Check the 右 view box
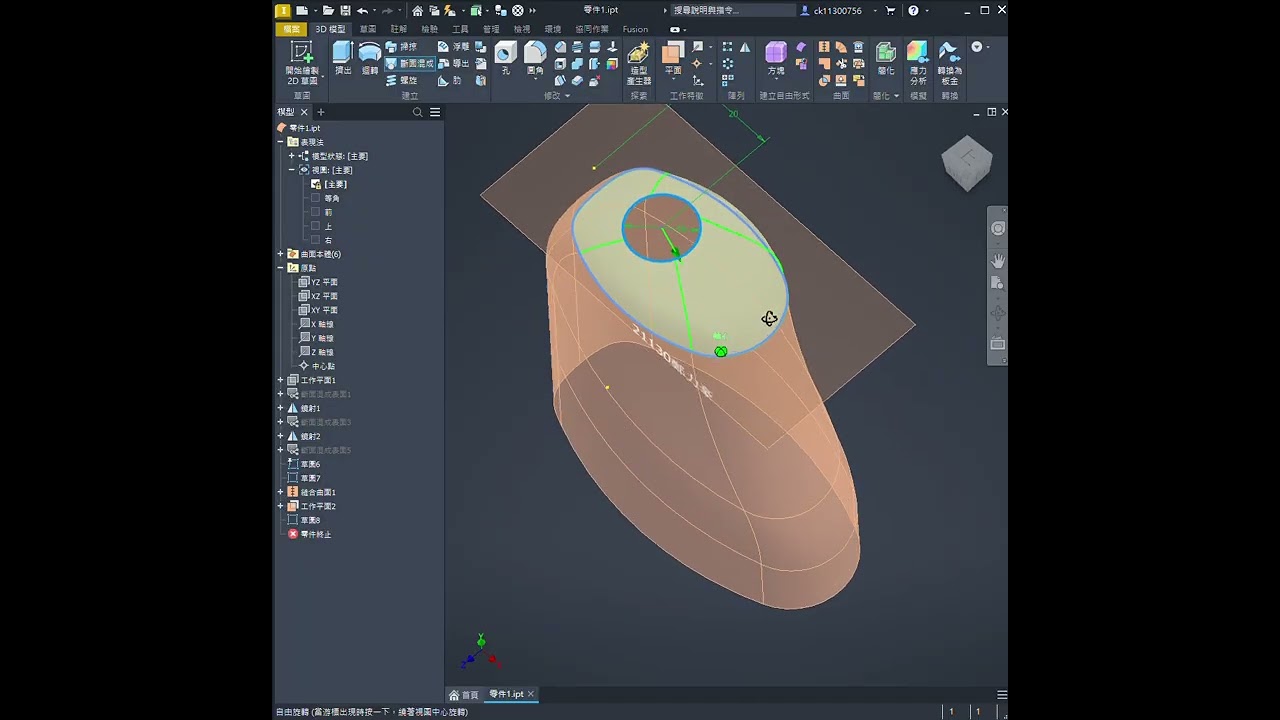This screenshot has height=720, width=1280. pyautogui.click(x=316, y=240)
